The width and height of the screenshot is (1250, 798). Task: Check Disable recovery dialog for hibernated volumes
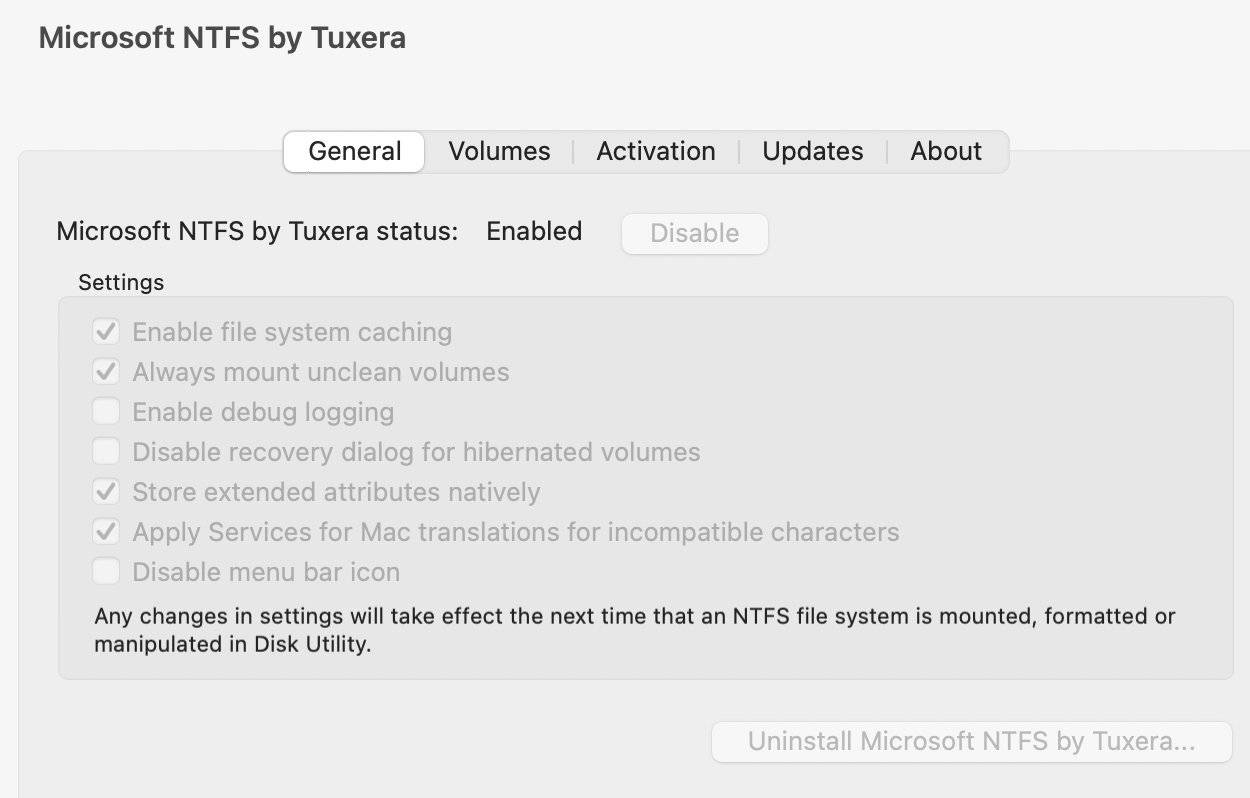(x=106, y=452)
